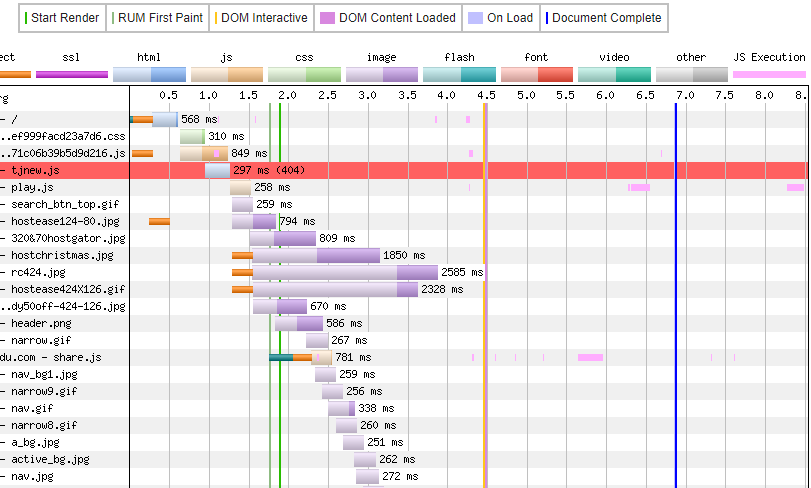Select the Document Complete legend item
The height and width of the screenshot is (488, 811).
point(603,18)
